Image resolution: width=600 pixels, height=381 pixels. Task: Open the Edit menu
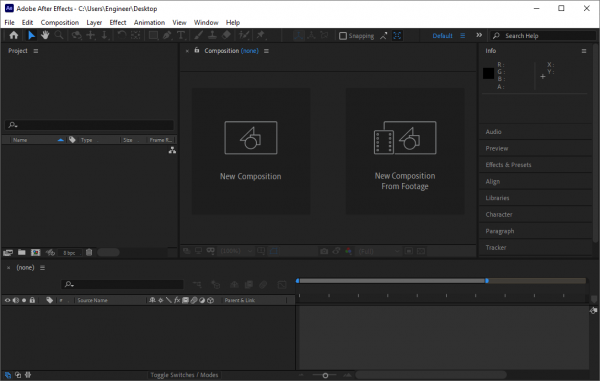point(27,22)
